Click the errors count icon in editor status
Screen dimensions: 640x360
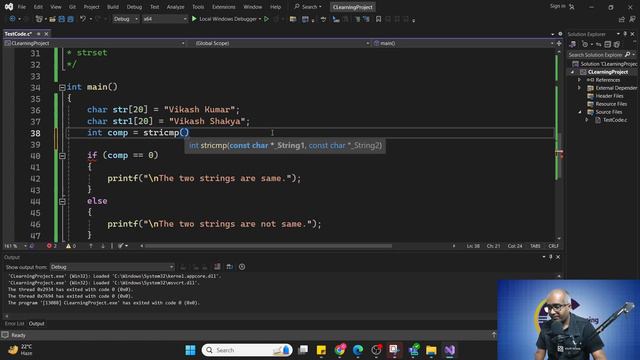(49, 246)
